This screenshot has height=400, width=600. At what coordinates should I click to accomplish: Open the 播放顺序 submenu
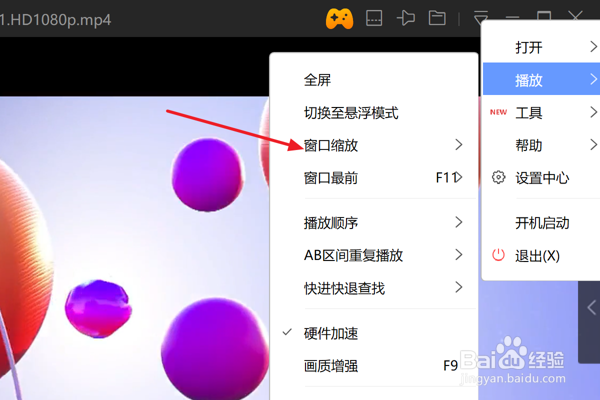374,223
